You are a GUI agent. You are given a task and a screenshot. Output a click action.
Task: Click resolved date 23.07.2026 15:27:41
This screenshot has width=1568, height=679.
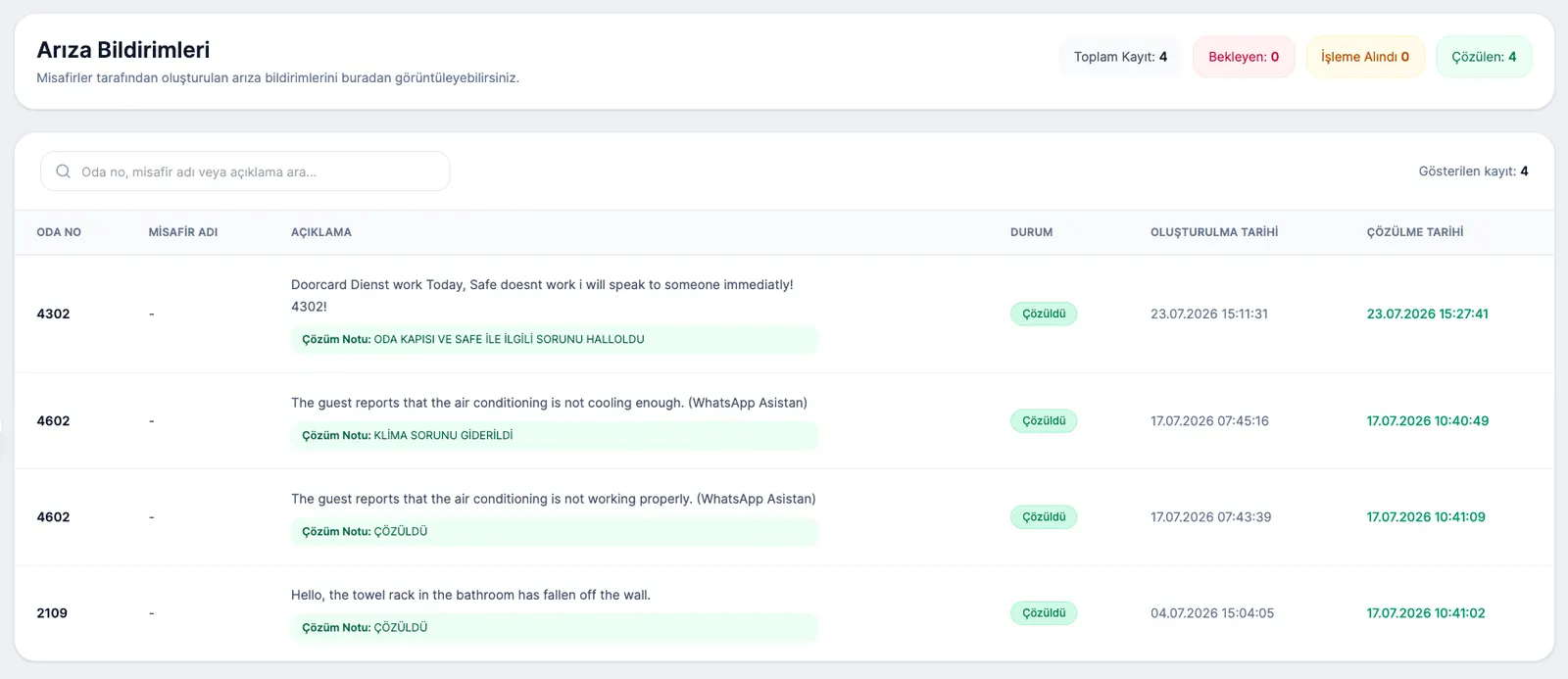point(1428,314)
